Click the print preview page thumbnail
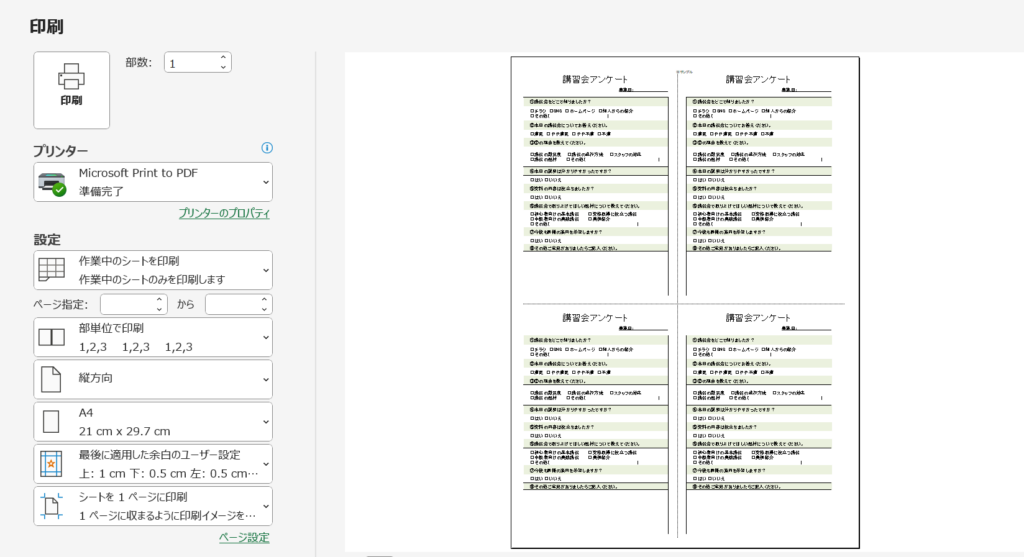The image size is (1024, 557). 685,302
